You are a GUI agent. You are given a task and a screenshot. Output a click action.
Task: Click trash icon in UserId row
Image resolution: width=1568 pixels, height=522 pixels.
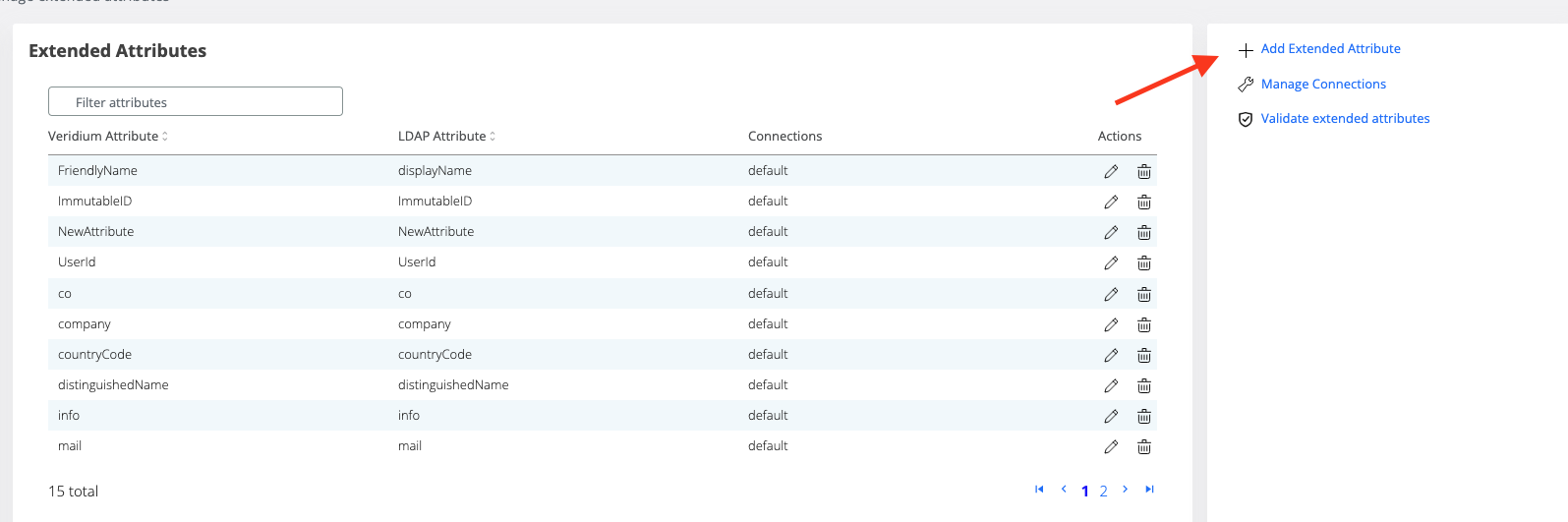(x=1144, y=262)
